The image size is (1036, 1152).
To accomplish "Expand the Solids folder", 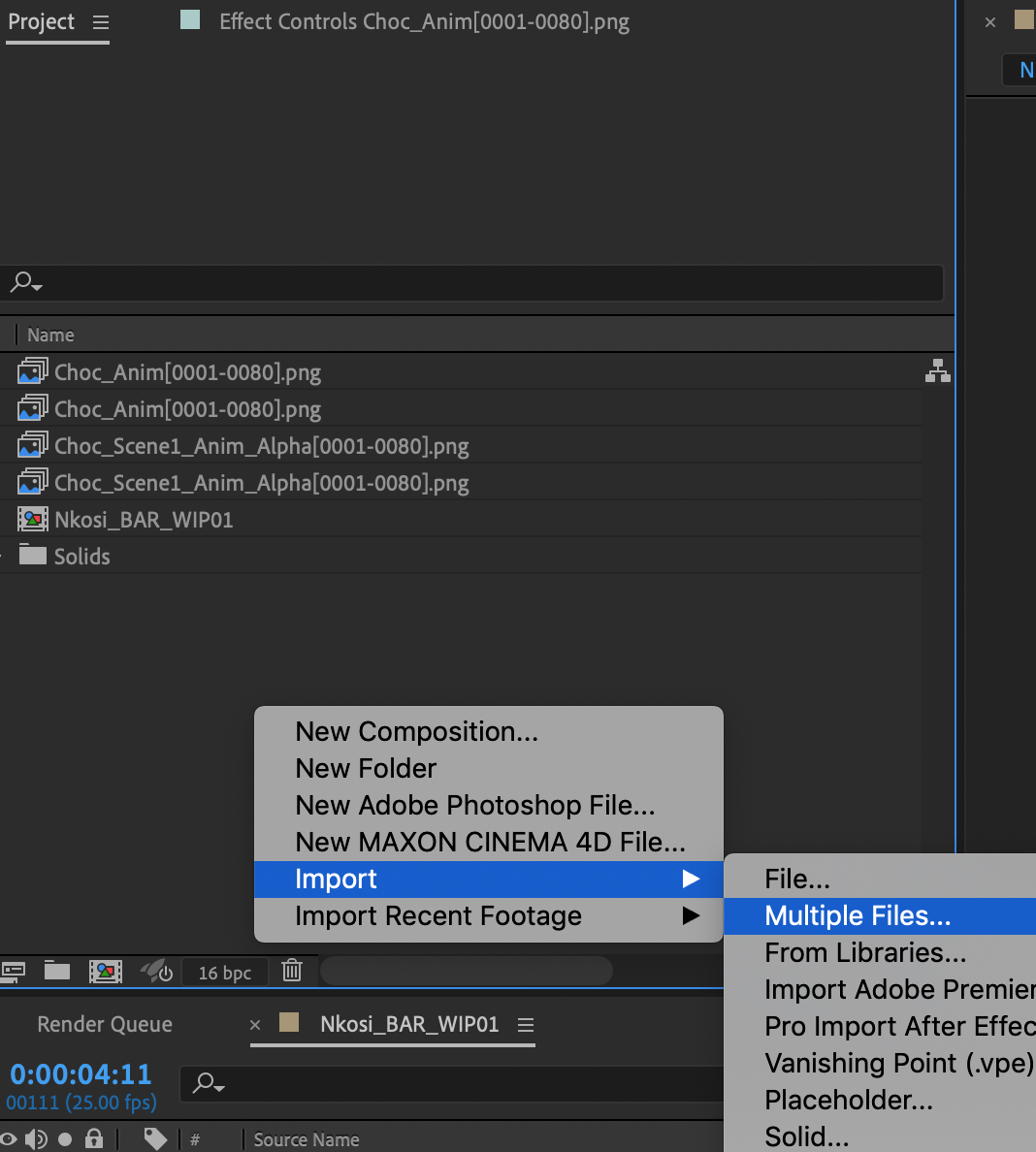I will pyautogui.click(x=3, y=557).
